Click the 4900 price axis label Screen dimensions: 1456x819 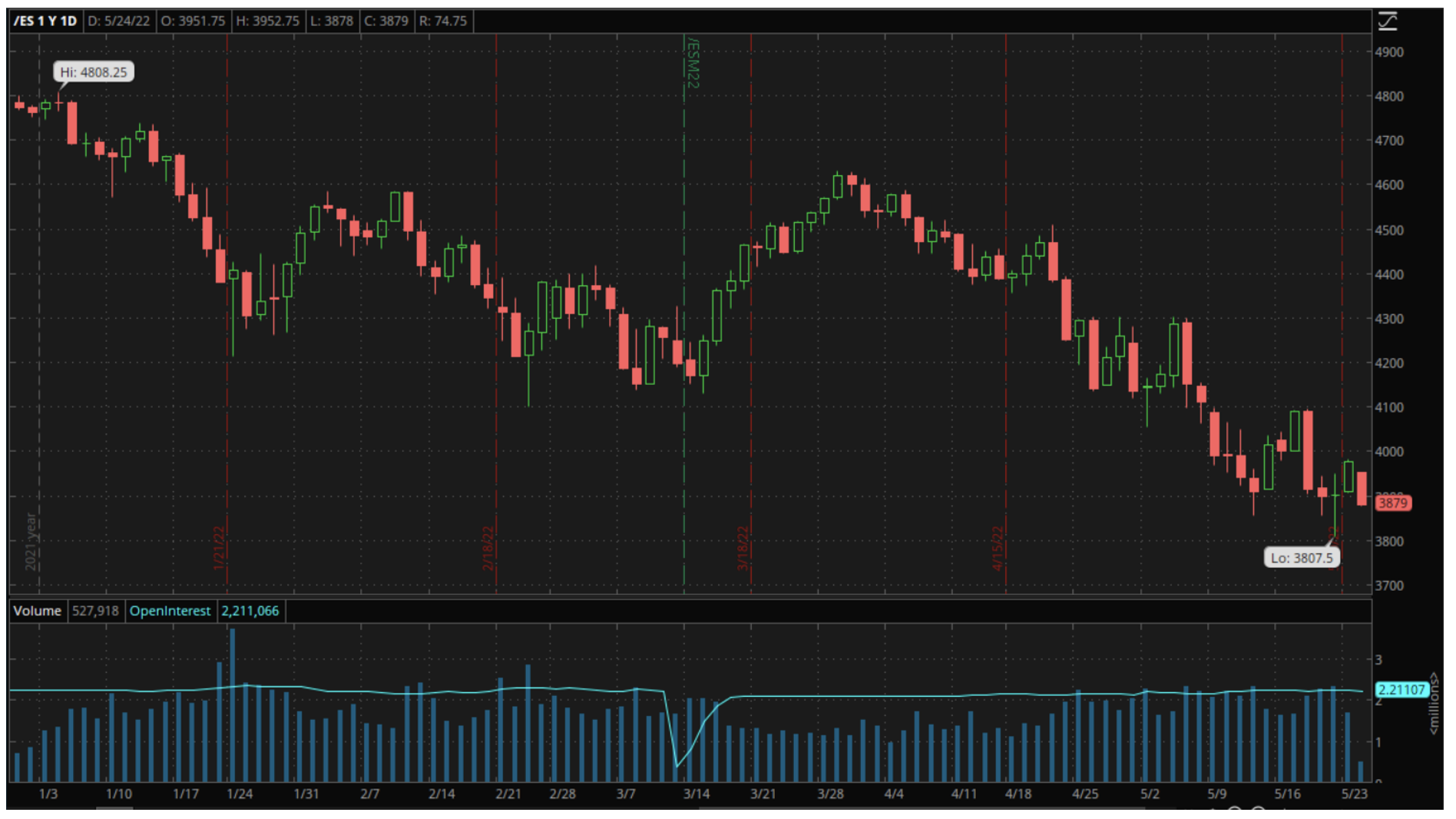[x=1389, y=52]
